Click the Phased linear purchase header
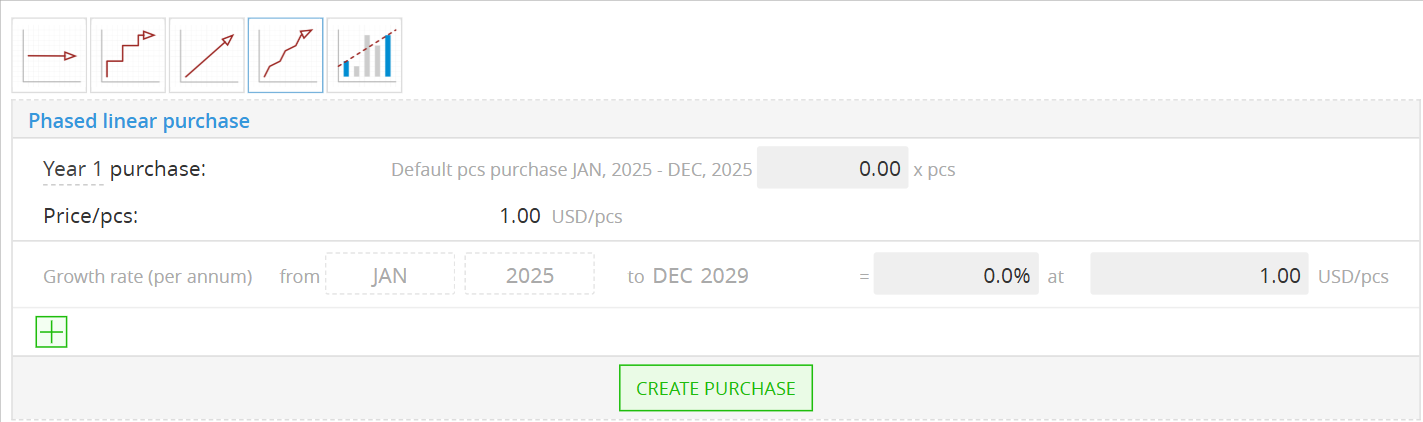This screenshot has height=422, width=1423. (139, 121)
